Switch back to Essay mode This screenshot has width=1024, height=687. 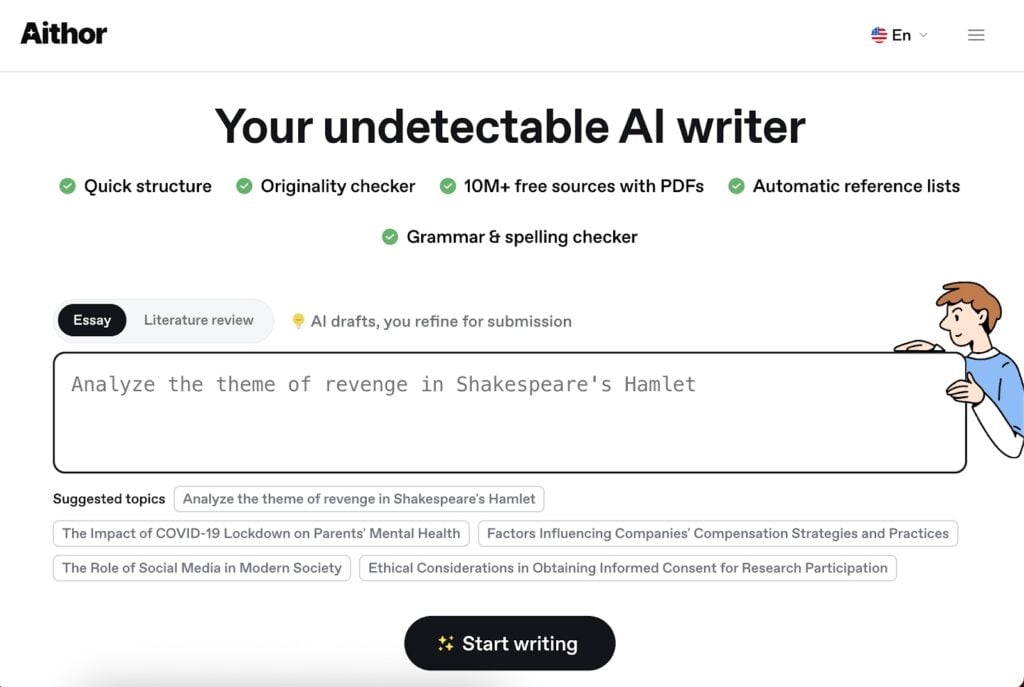(x=91, y=320)
